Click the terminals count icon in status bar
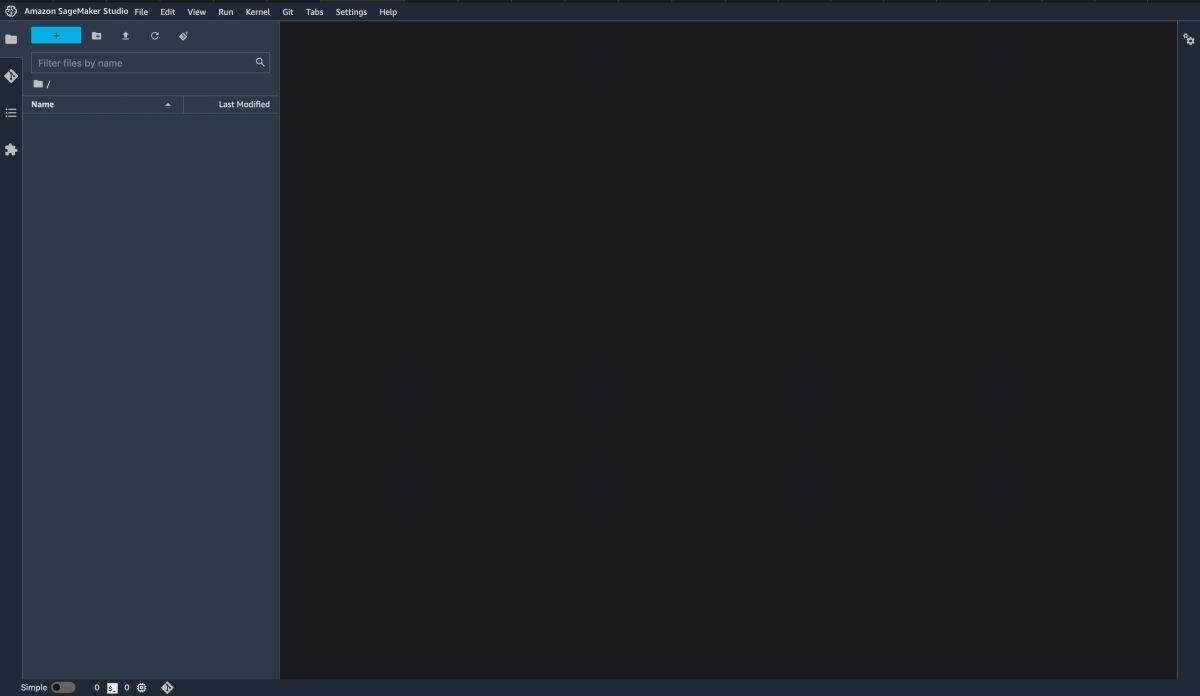Image resolution: width=1200 pixels, height=696 pixels. 112,688
